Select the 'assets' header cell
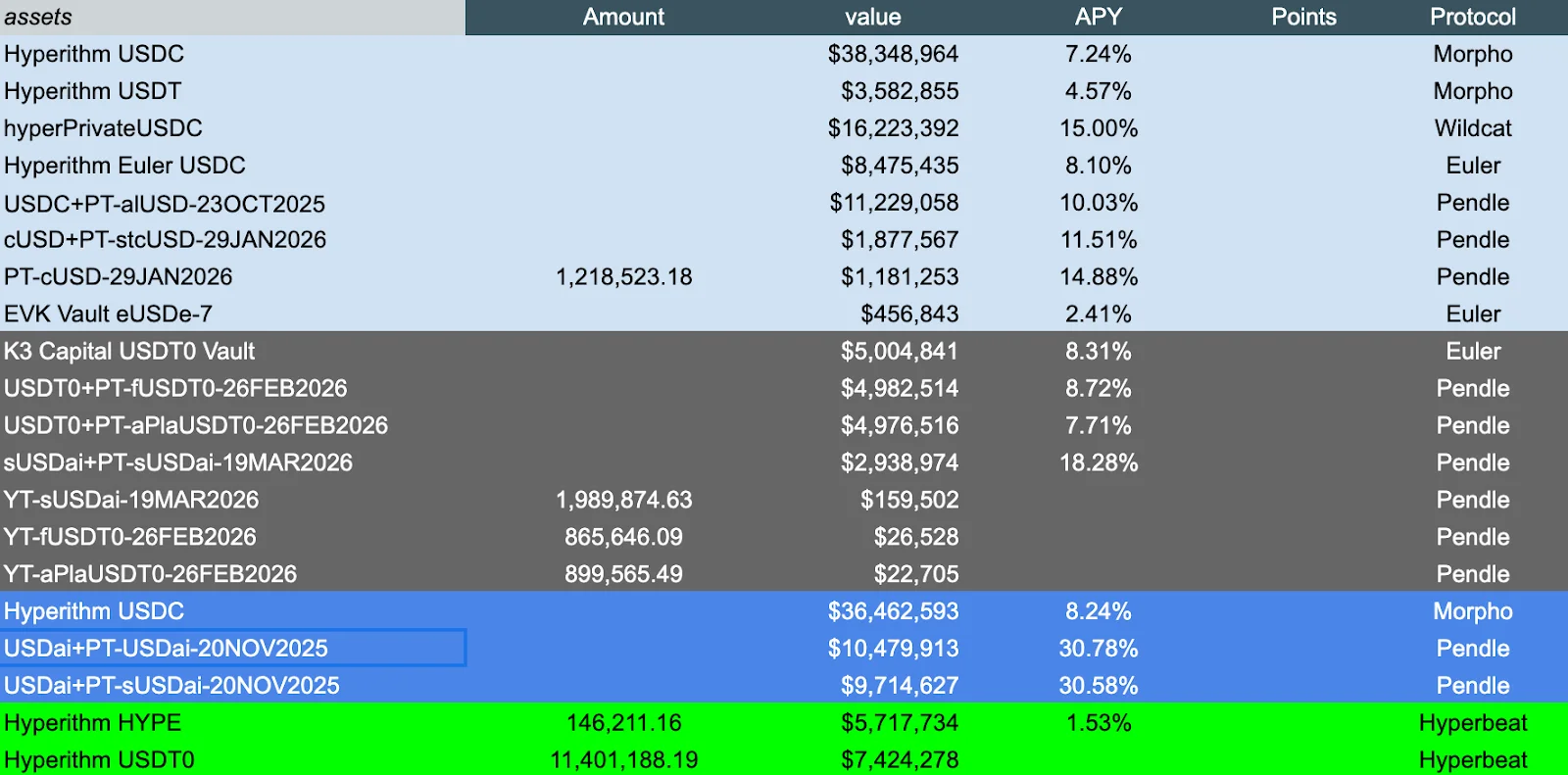The image size is (1568, 775). (39, 18)
